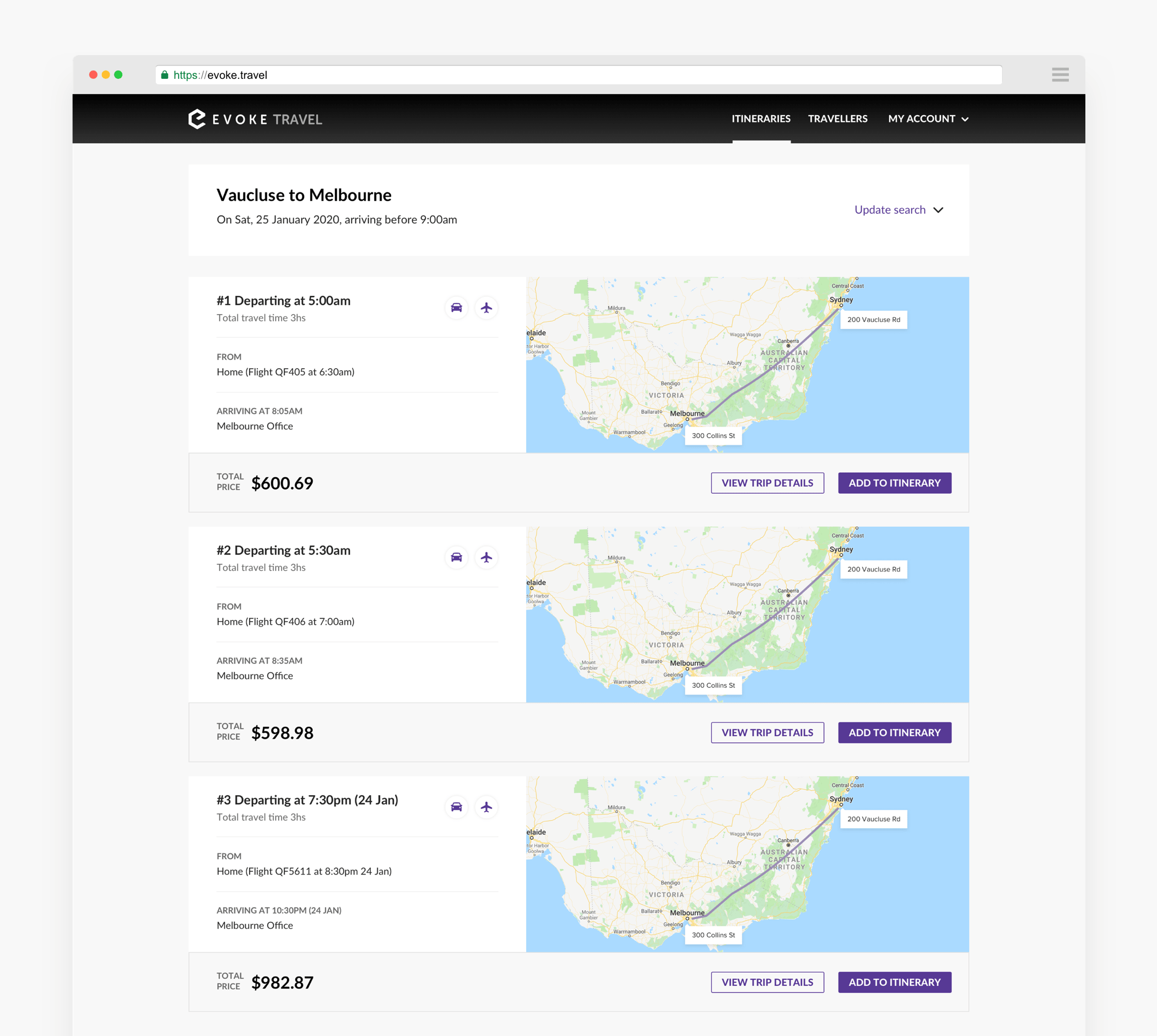Viewport: 1157px width, 1036px height.
Task: Click the green lock icon in address bar
Action: coord(165,74)
